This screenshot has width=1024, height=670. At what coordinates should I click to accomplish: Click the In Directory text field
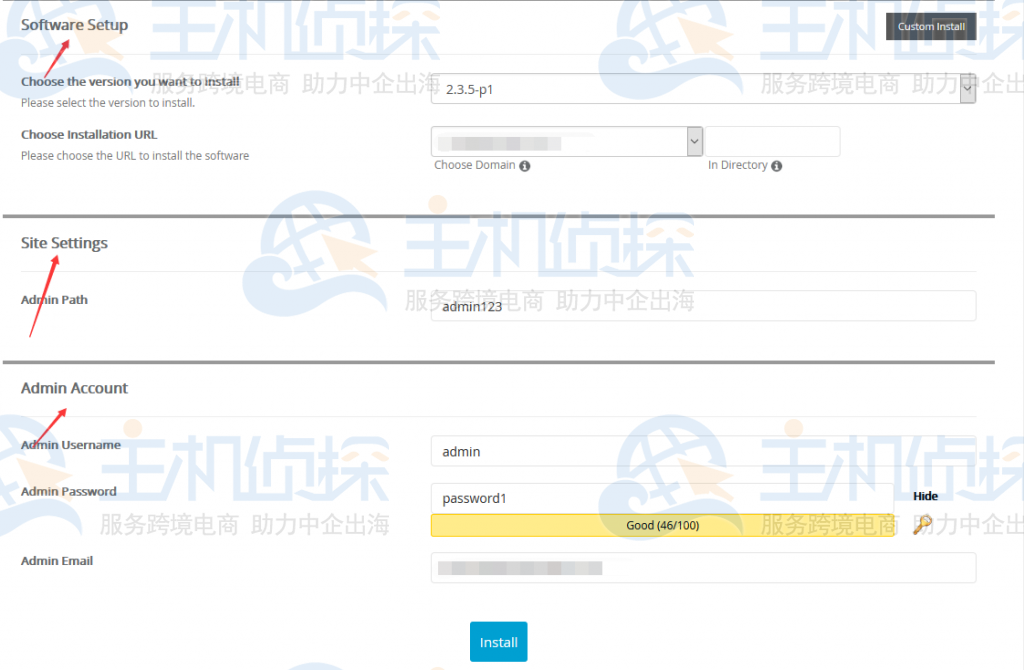[x=772, y=141]
